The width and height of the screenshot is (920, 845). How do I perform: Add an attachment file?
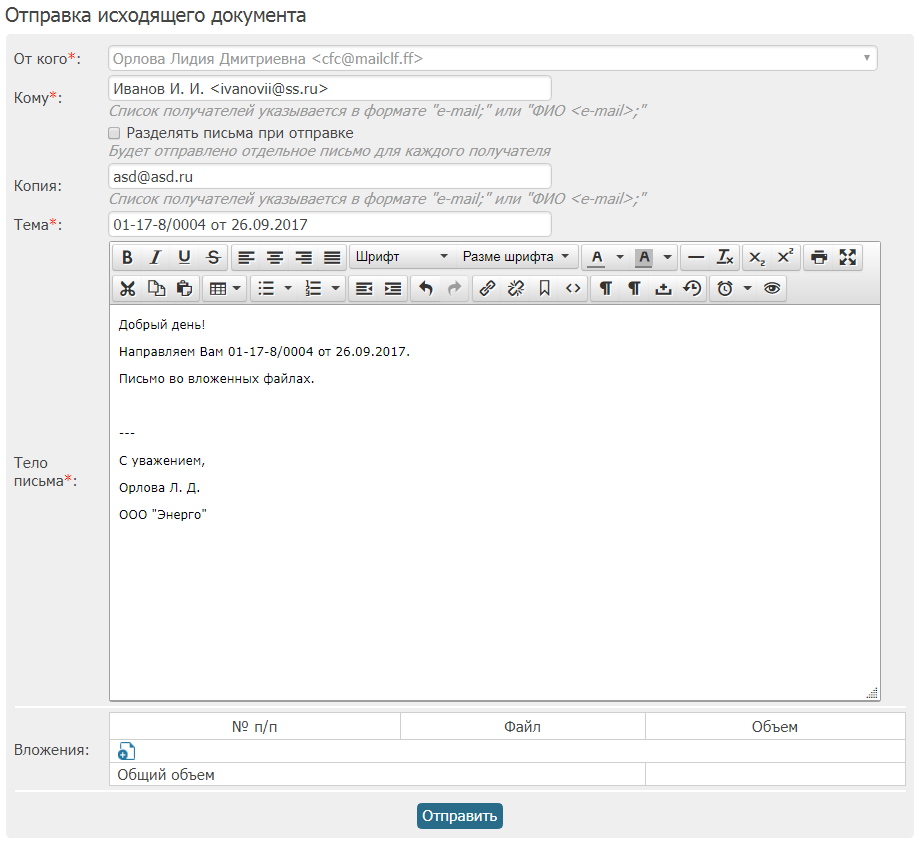click(x=126, y=751)
